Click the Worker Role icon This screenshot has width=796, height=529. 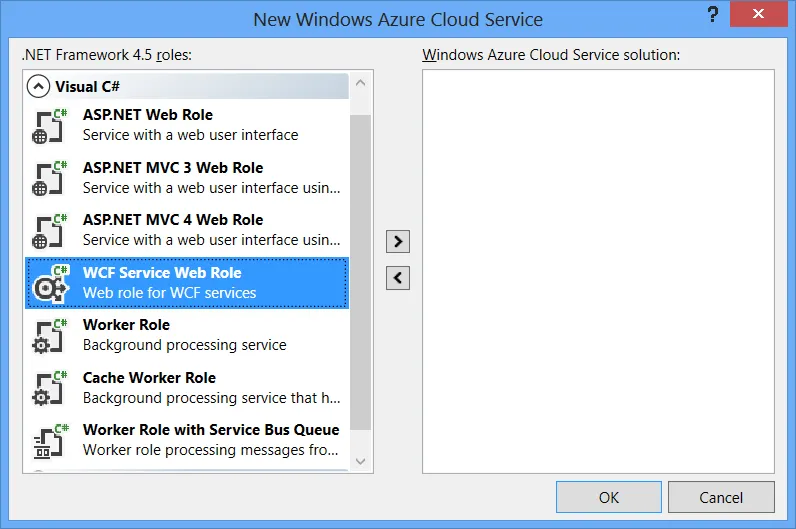tap(49, 336)
